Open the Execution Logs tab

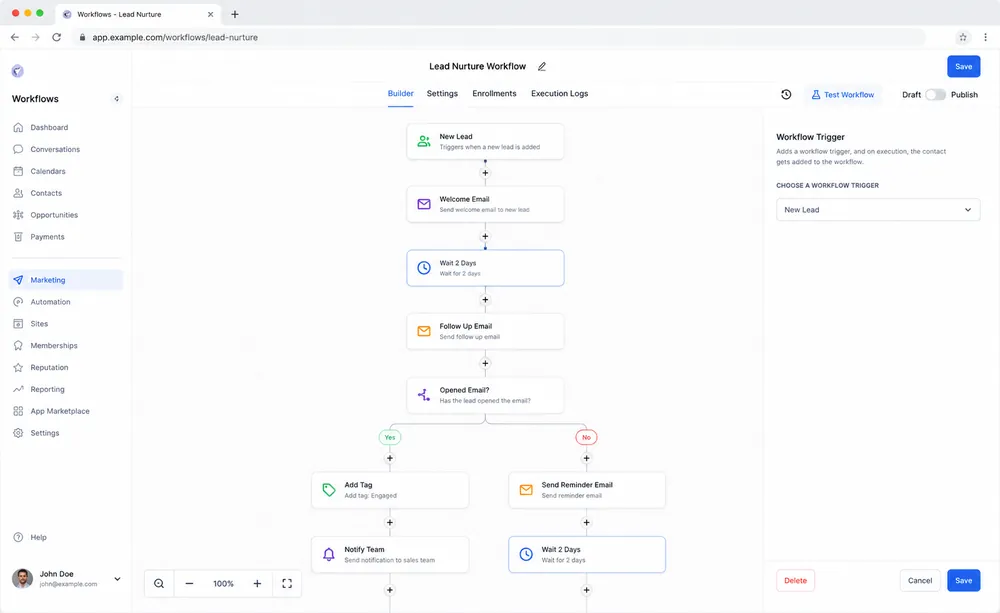(559, 93)
